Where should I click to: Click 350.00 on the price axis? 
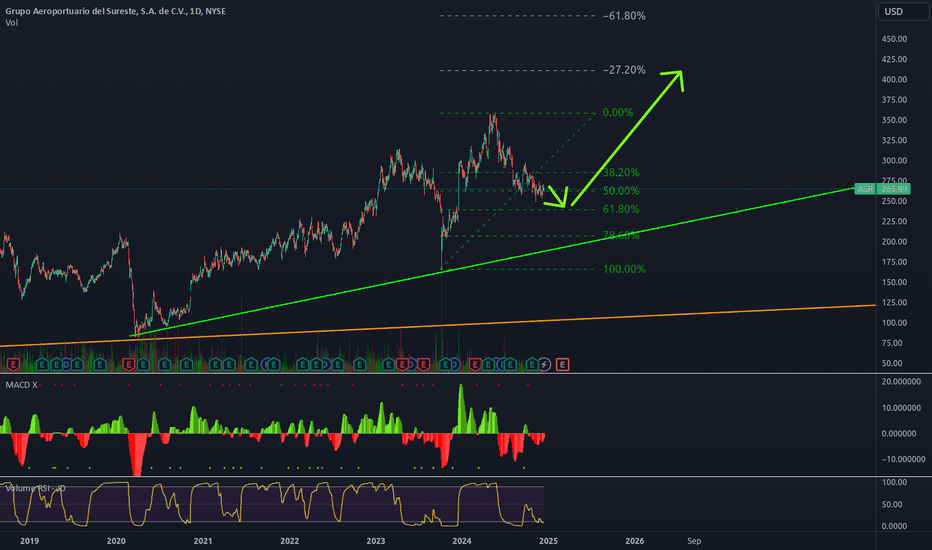[x=895, y=120]
